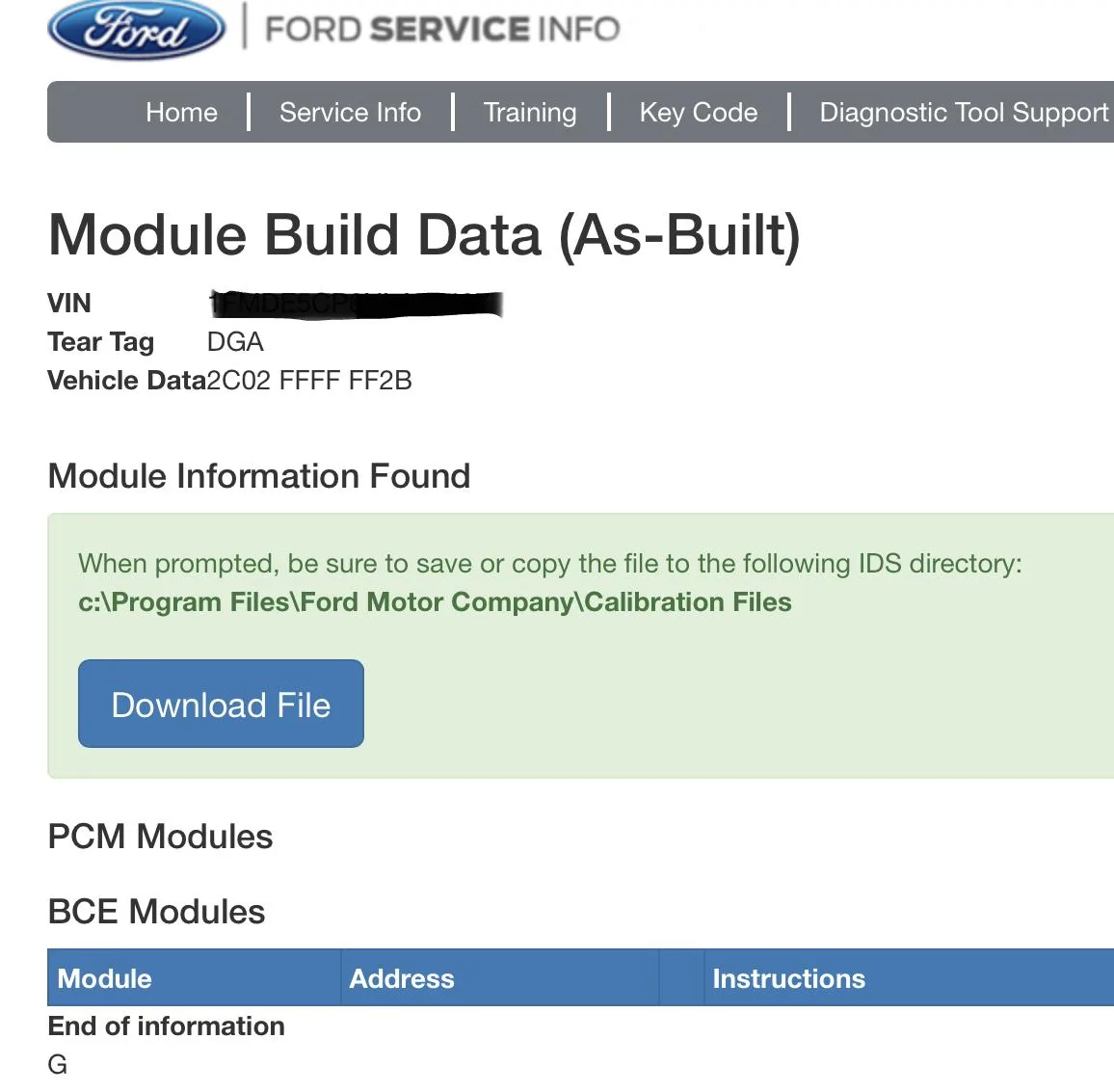Click the Module Build Data heading
This screenshot has width=1114, height=1092.
click(424, 235)
